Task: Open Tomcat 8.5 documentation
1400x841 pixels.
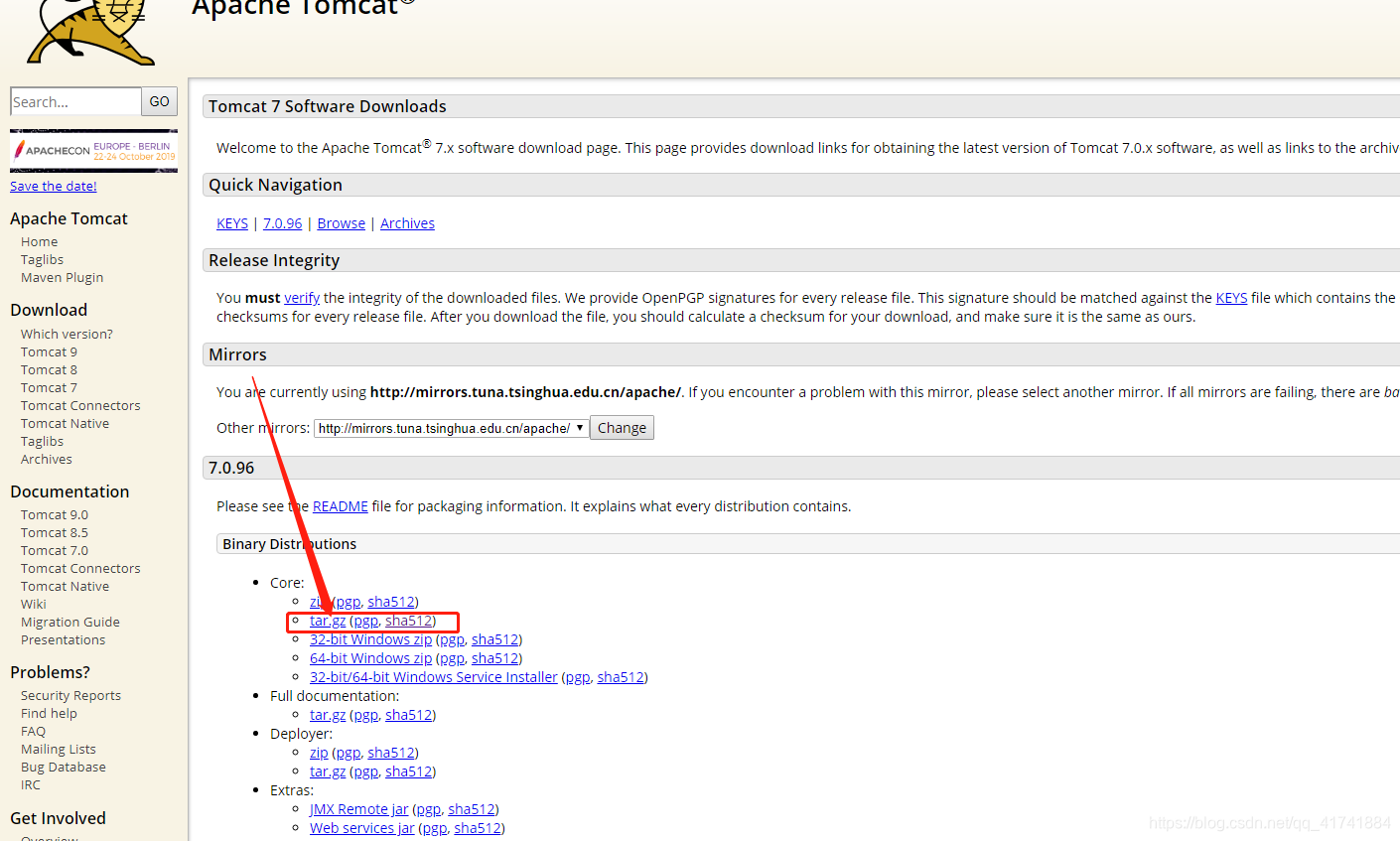Action: 55,532
